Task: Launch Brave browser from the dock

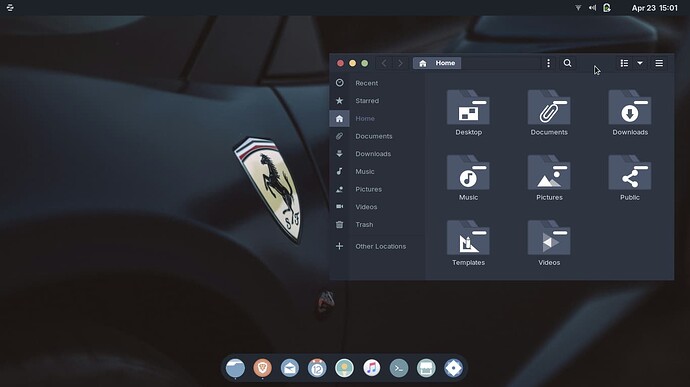Action: (263, 368)
